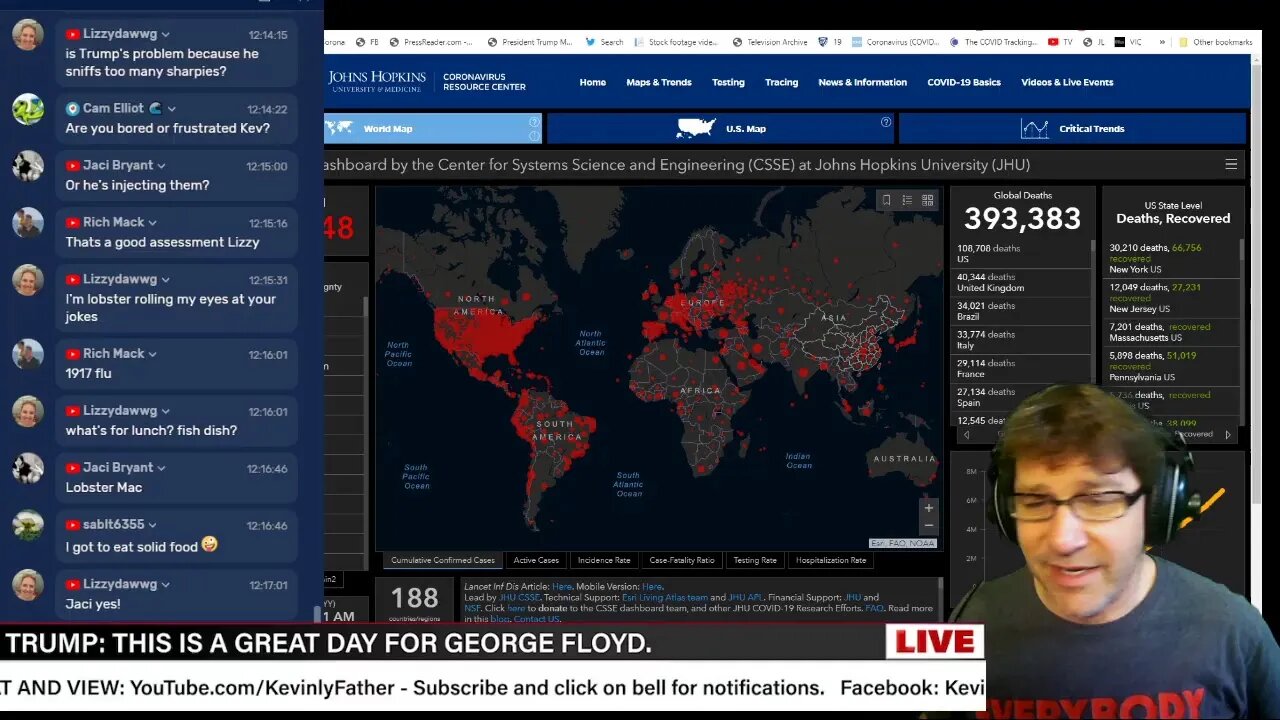Open the YouTube TV bookmark

(1060, 42)
